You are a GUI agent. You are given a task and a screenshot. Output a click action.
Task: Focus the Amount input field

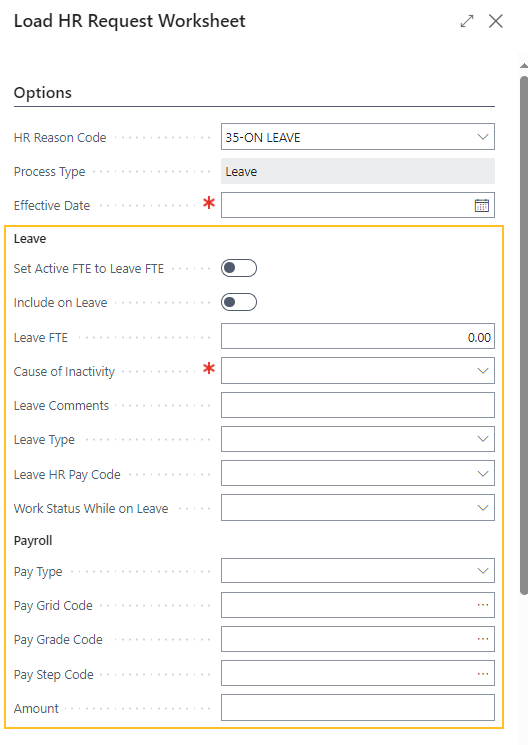[358, 707]
